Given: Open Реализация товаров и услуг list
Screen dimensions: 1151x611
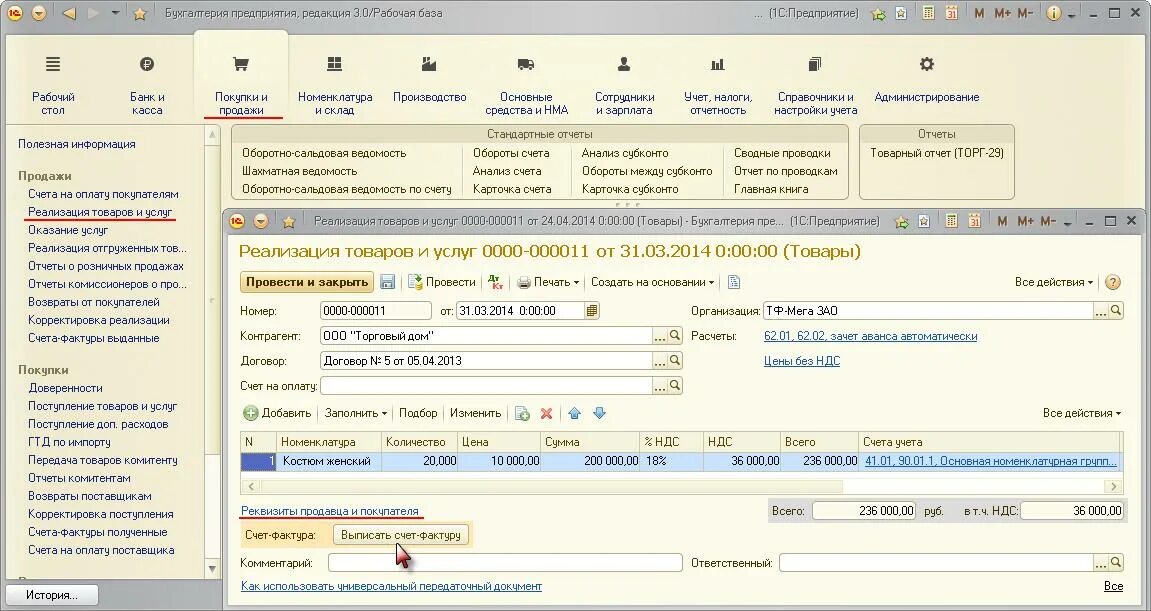Looking at the screenshot, I should pyautogui.click(x=100, y=212).
